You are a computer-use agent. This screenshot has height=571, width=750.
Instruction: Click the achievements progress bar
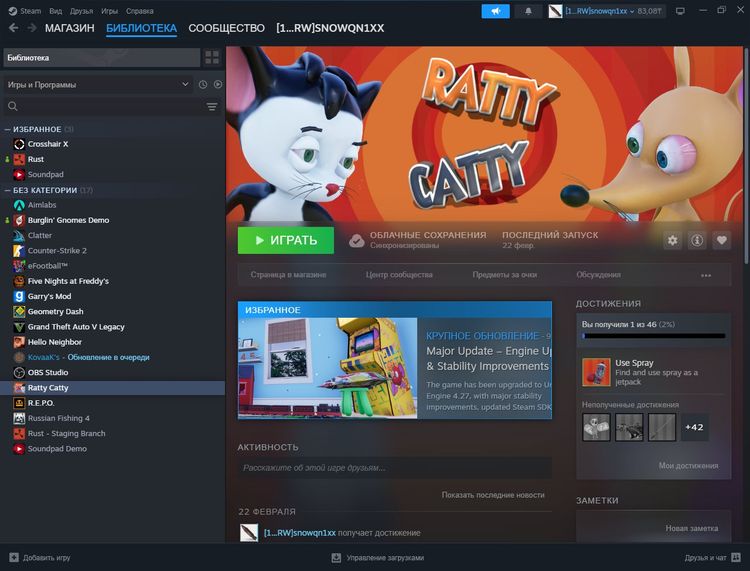(x=653, y=337)
